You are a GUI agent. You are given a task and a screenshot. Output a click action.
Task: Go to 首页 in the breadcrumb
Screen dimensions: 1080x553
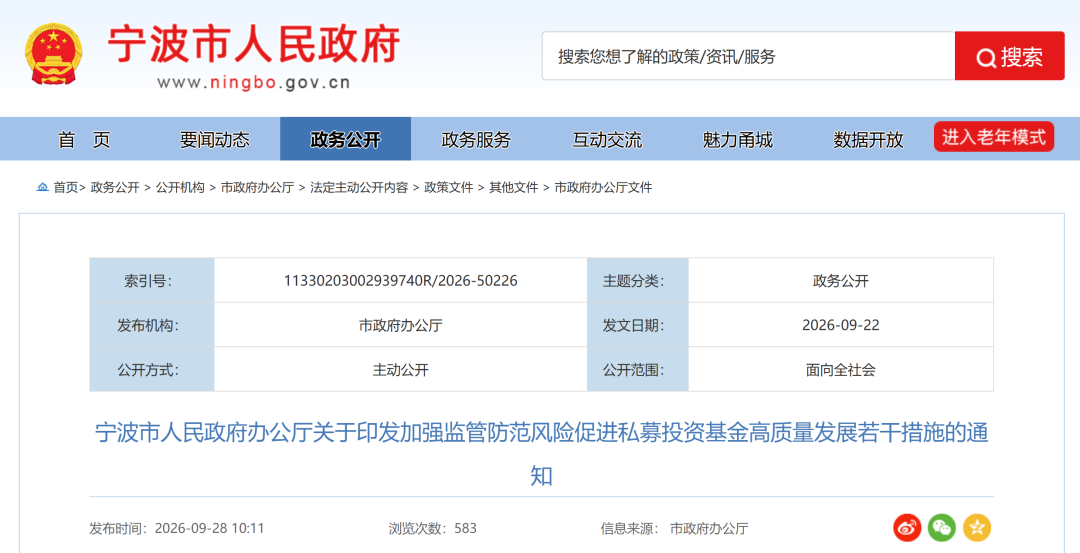pyautogui.click(x=66, y=187)
